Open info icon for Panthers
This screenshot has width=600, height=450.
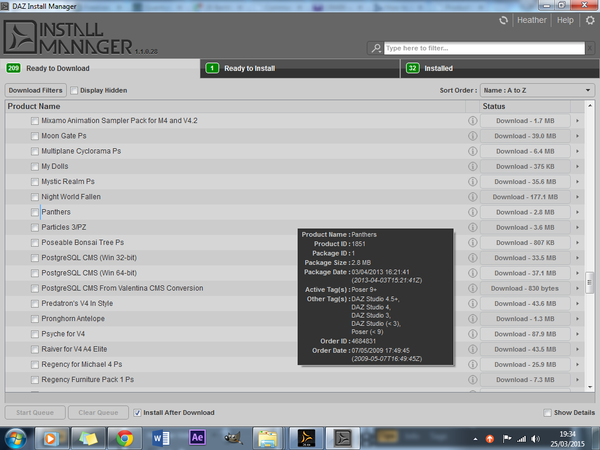coord(473,212)
